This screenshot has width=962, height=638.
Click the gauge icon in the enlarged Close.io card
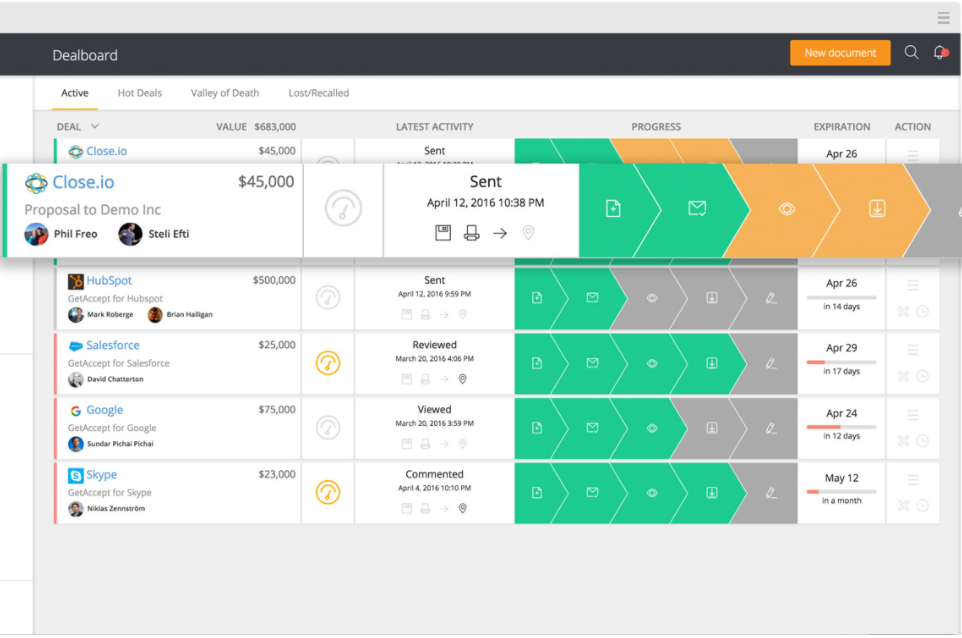(x=343, y=208)
